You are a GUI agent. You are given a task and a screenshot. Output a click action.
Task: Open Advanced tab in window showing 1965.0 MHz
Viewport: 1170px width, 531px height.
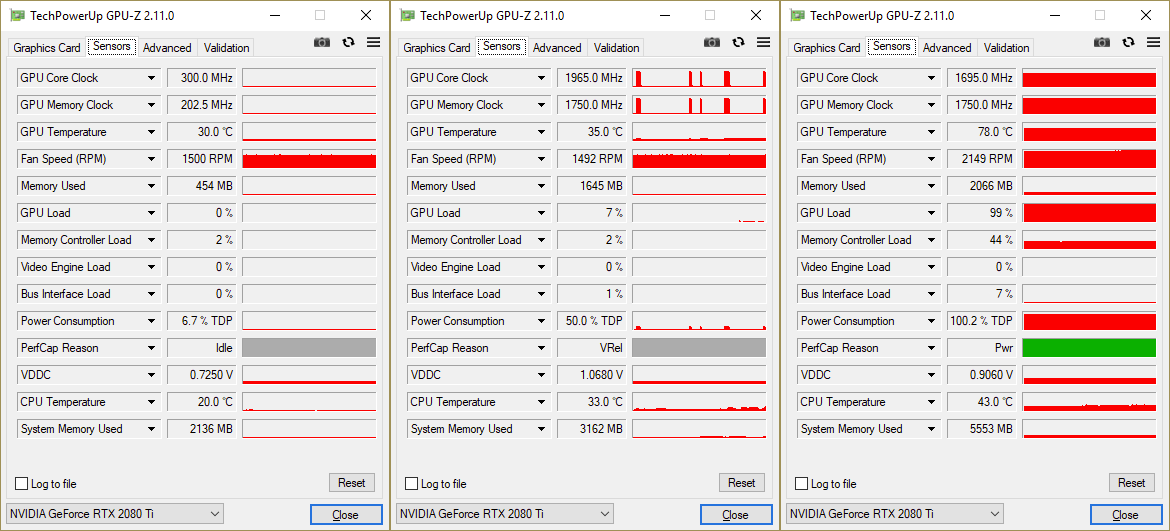click(557, 48)
